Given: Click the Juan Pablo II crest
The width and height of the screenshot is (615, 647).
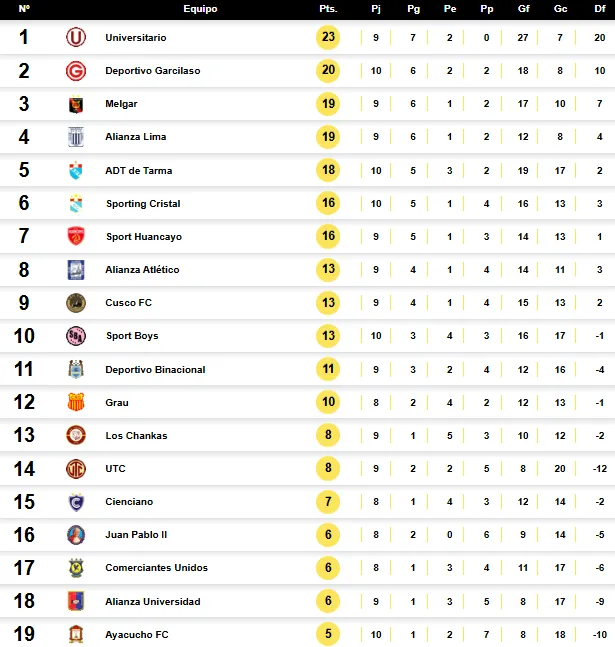Looking at the screenshot, I should [76, 535].
